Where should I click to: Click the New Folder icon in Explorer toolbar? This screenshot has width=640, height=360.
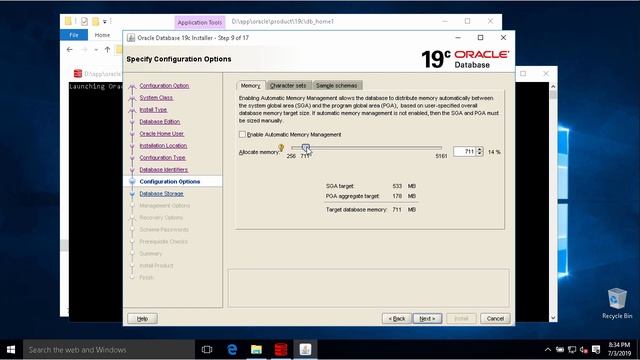point(96,22)
